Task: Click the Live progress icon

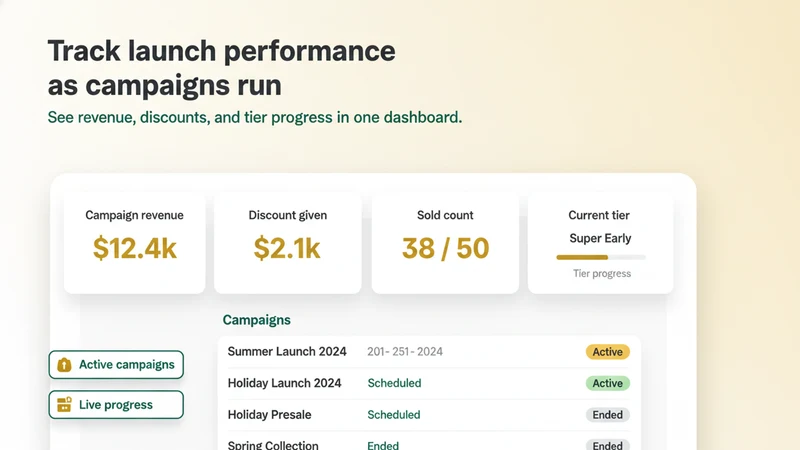Action: [x=64, y=405]
